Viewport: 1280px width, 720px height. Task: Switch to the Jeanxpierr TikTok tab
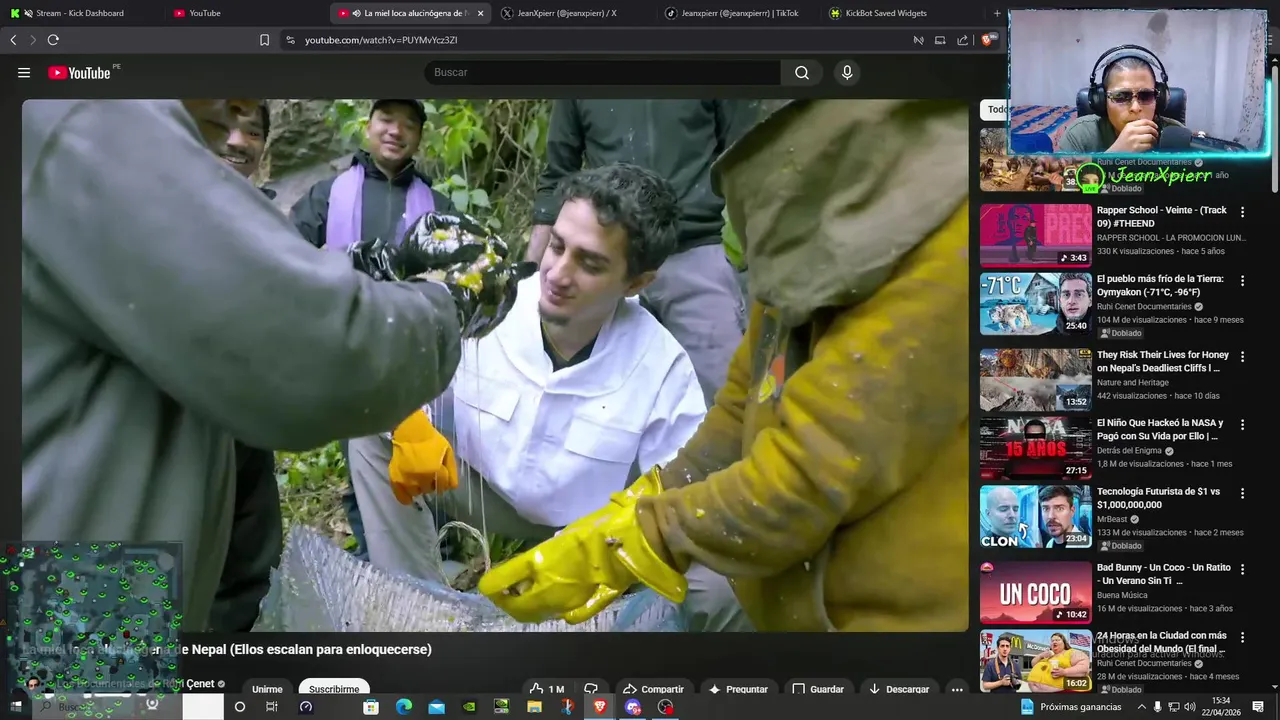(738, 13)
